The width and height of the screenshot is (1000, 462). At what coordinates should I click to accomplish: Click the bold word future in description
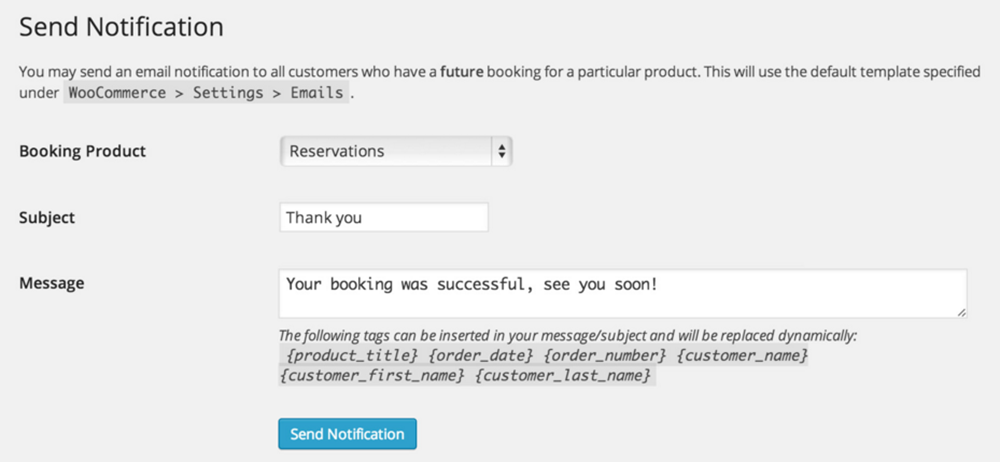(461, 71)
